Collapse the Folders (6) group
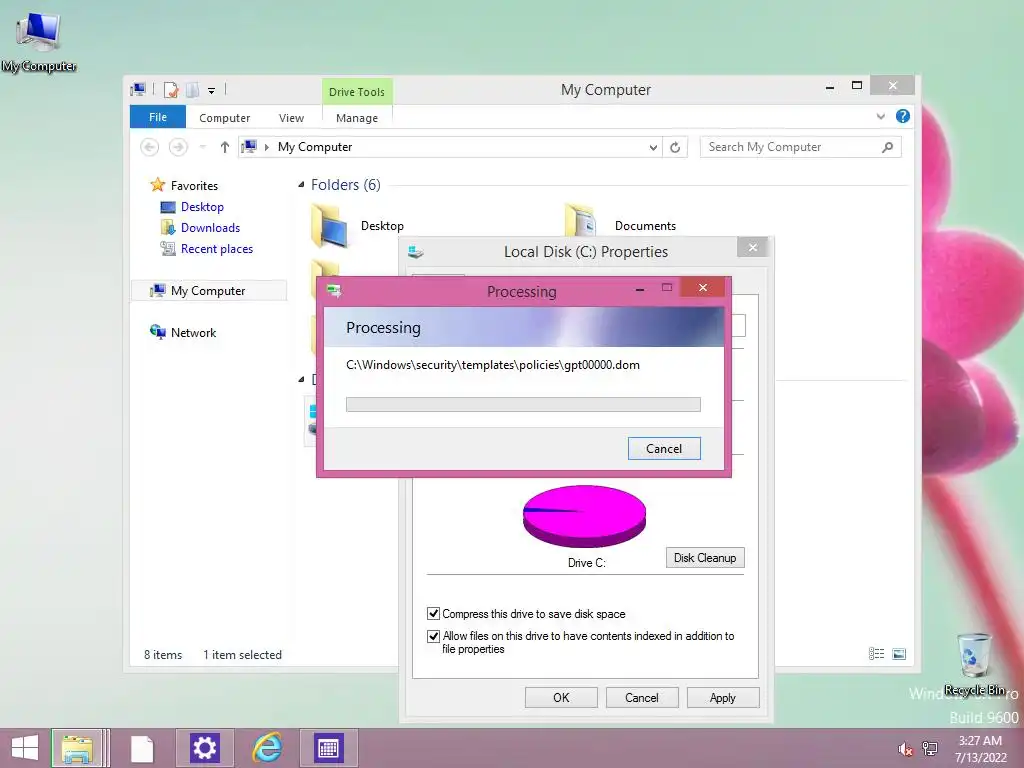Viewport: 1024px width, 768px height. click(x=301, y=185)
